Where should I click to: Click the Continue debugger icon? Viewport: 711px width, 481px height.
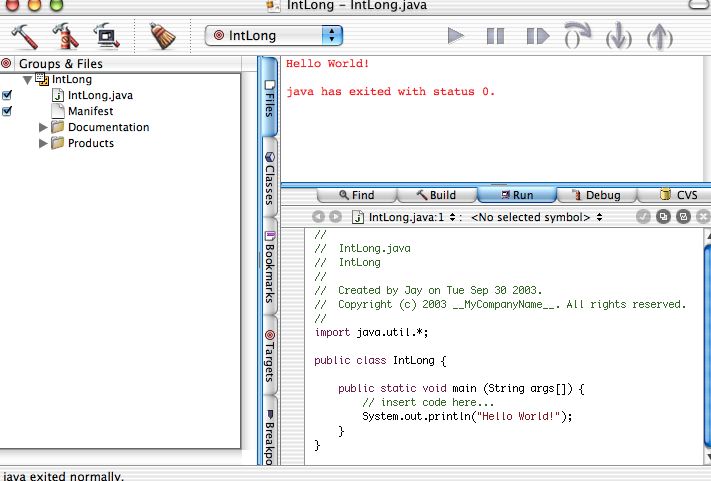pos(537,36)
